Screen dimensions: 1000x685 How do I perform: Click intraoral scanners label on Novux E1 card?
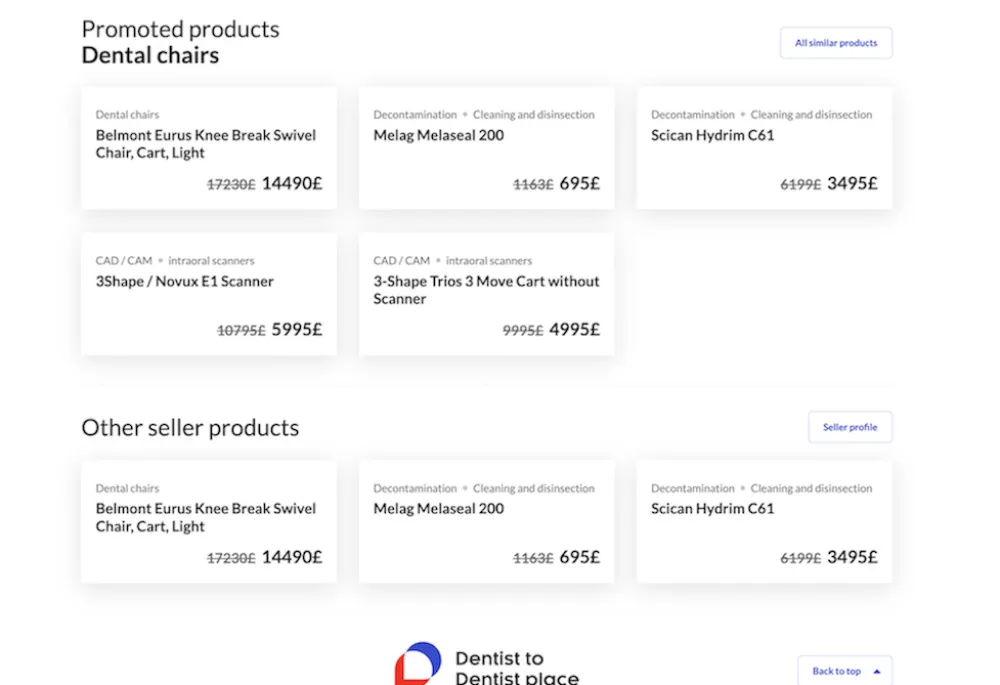click(211, 261)
